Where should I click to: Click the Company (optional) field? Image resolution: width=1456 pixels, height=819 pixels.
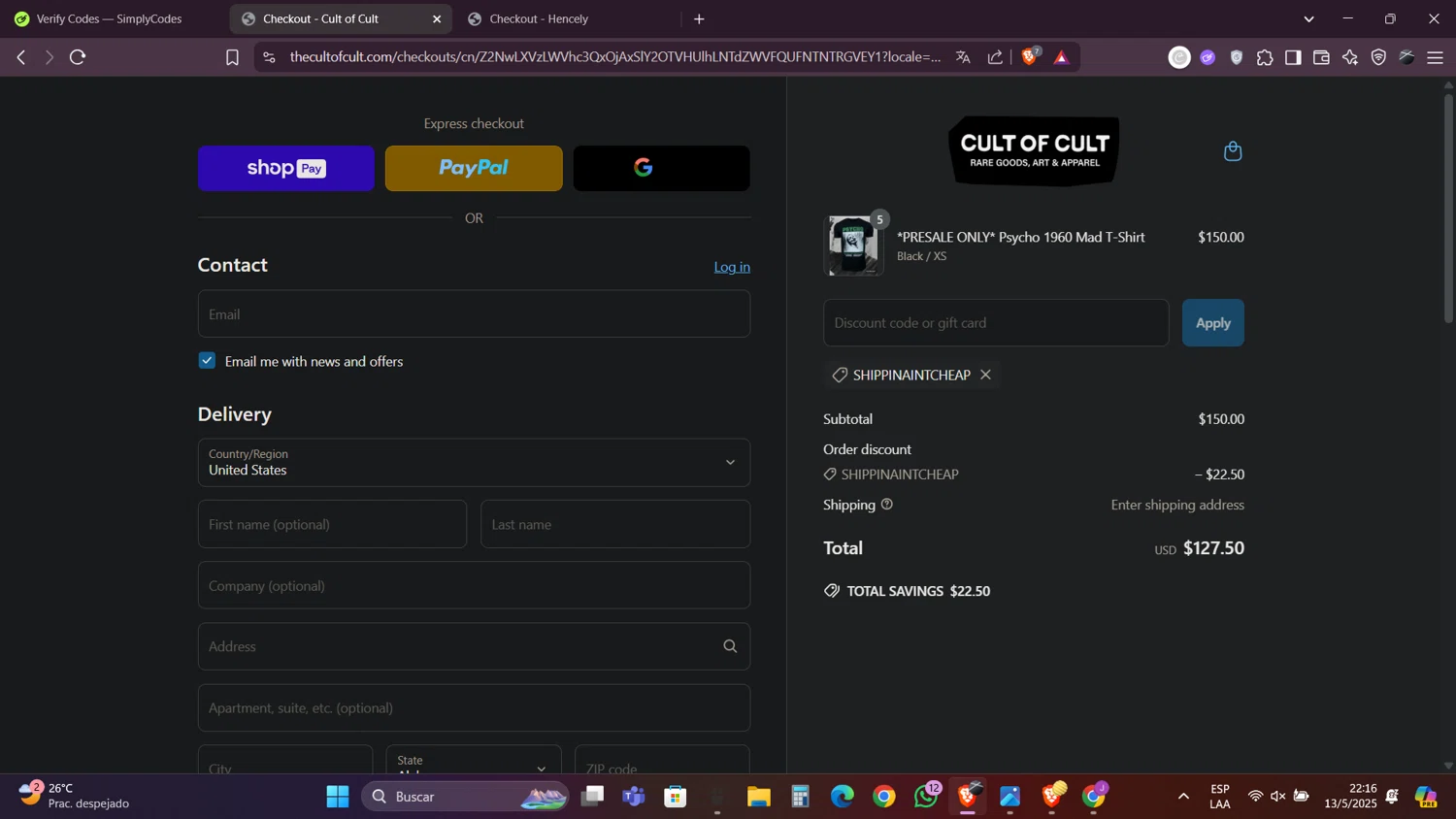tap(474, 585)
